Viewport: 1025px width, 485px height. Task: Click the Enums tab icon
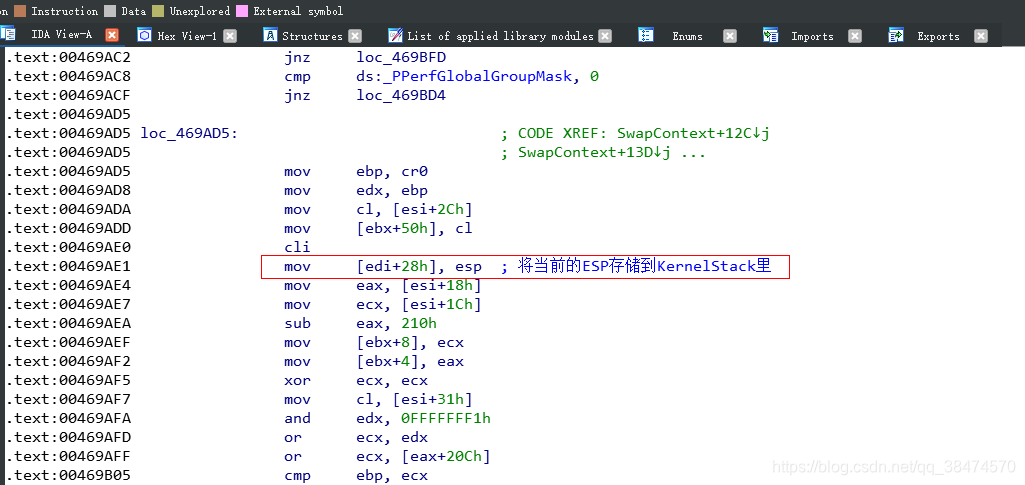pos(646,35)
